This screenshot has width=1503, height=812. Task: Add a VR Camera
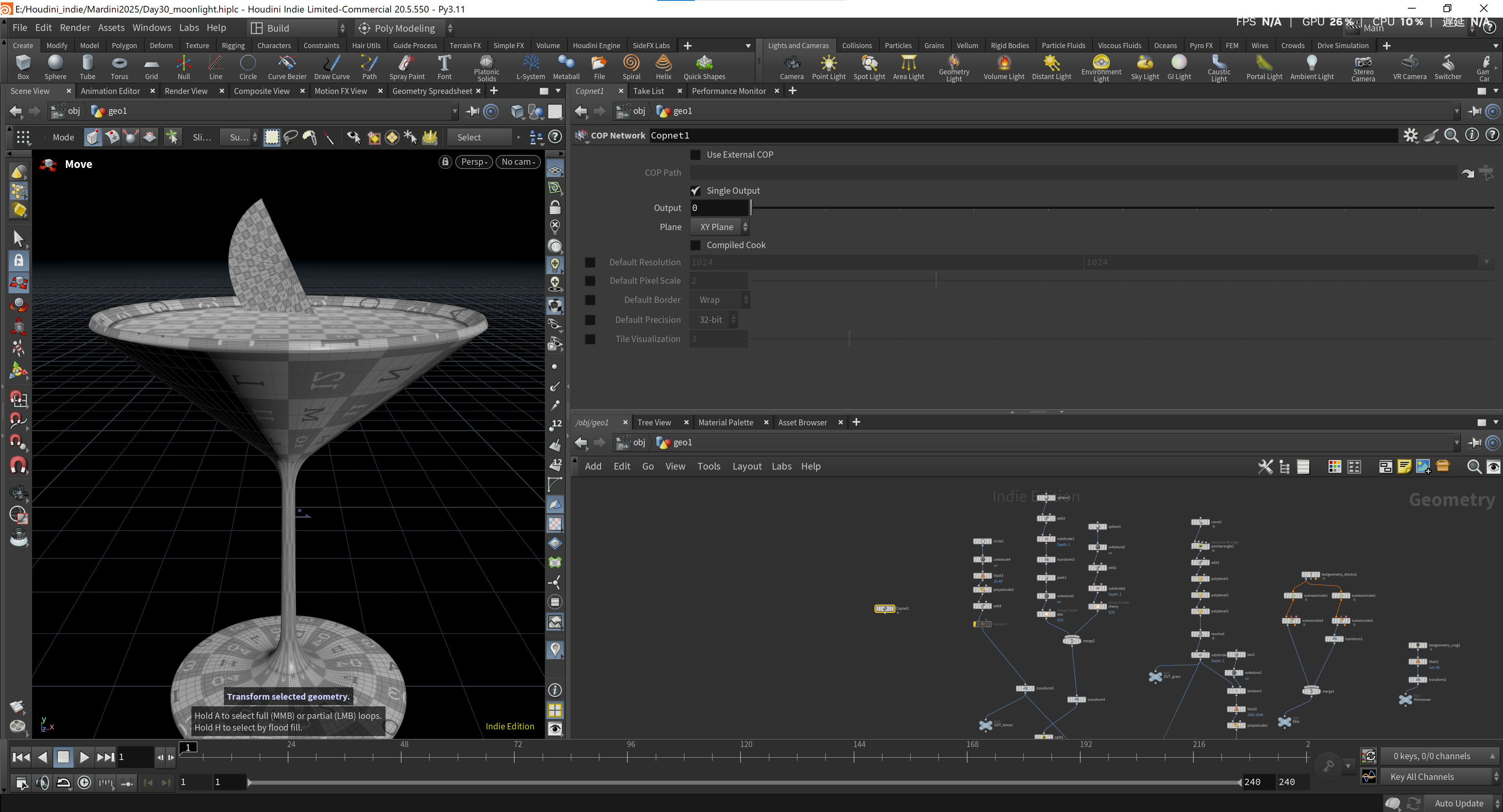1409,67
